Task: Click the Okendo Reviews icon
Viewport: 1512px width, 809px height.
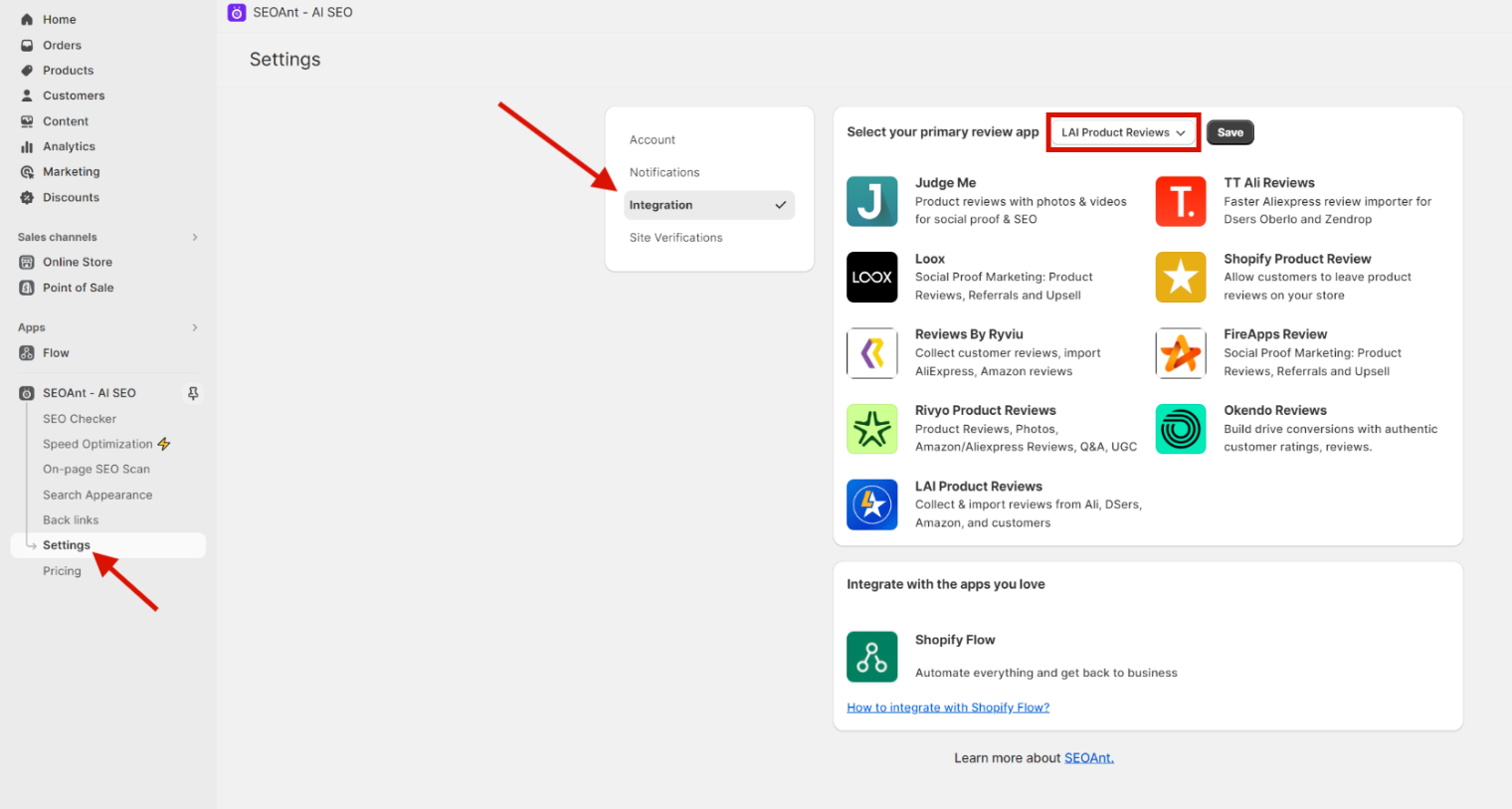Action: [x=1181, y=429]
